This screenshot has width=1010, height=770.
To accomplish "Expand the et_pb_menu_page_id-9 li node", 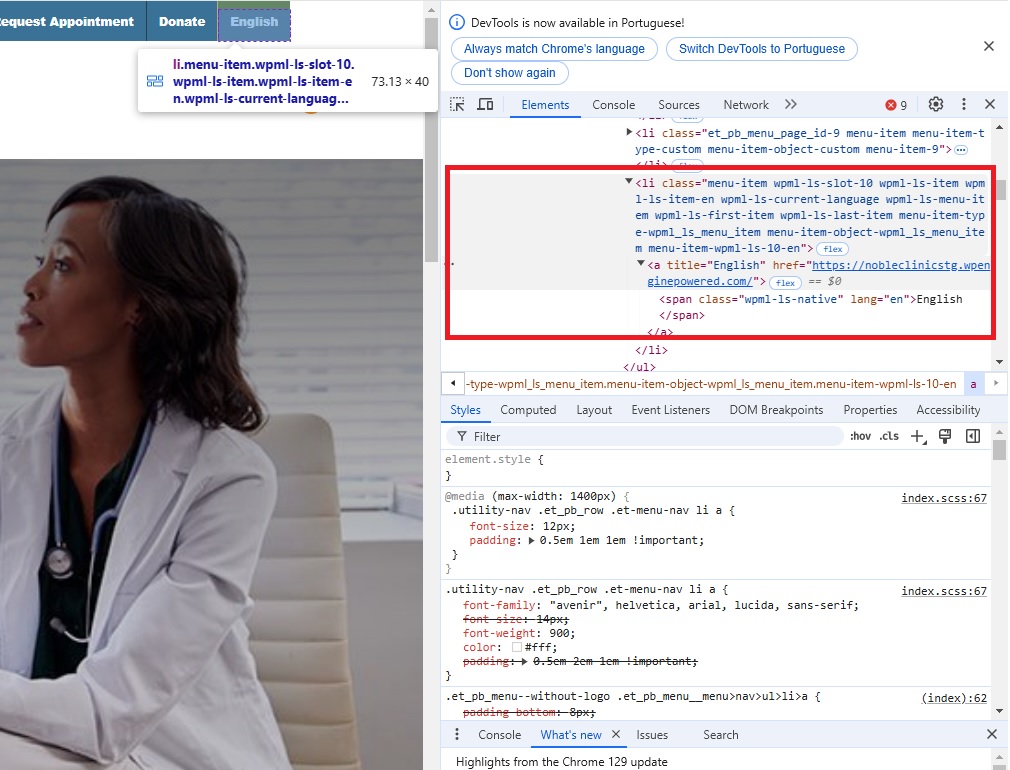I will pyautogui.click(x=629, y=132).
